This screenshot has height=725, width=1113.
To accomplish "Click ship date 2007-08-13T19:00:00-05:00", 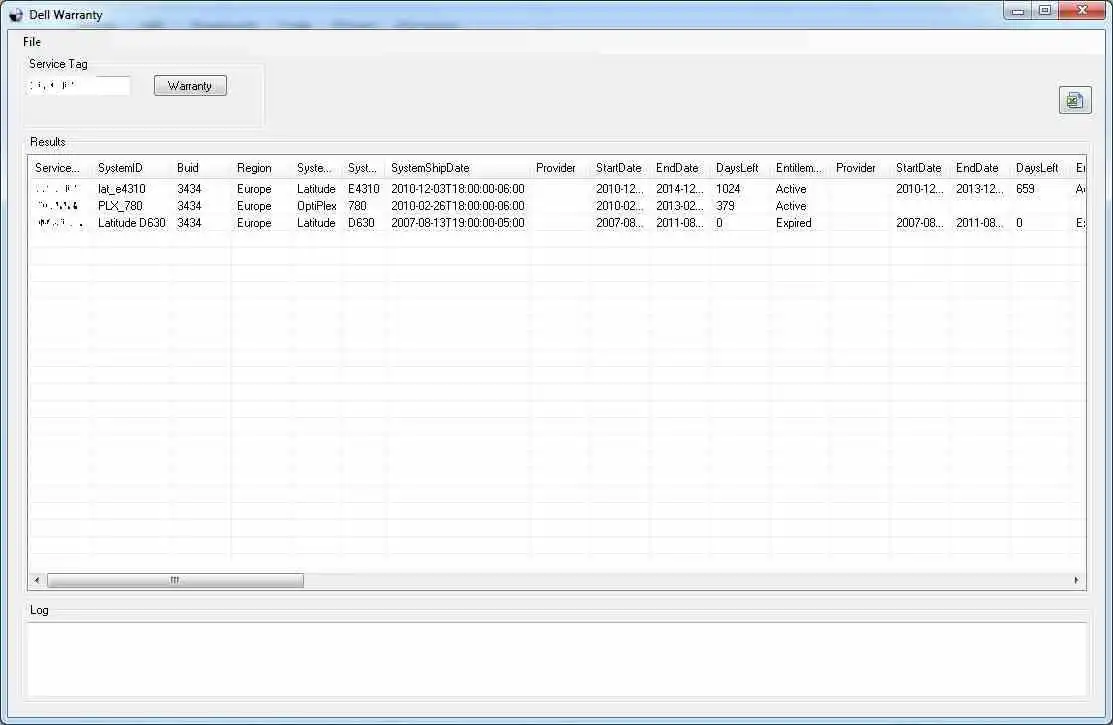I will [x=458, y=223].
